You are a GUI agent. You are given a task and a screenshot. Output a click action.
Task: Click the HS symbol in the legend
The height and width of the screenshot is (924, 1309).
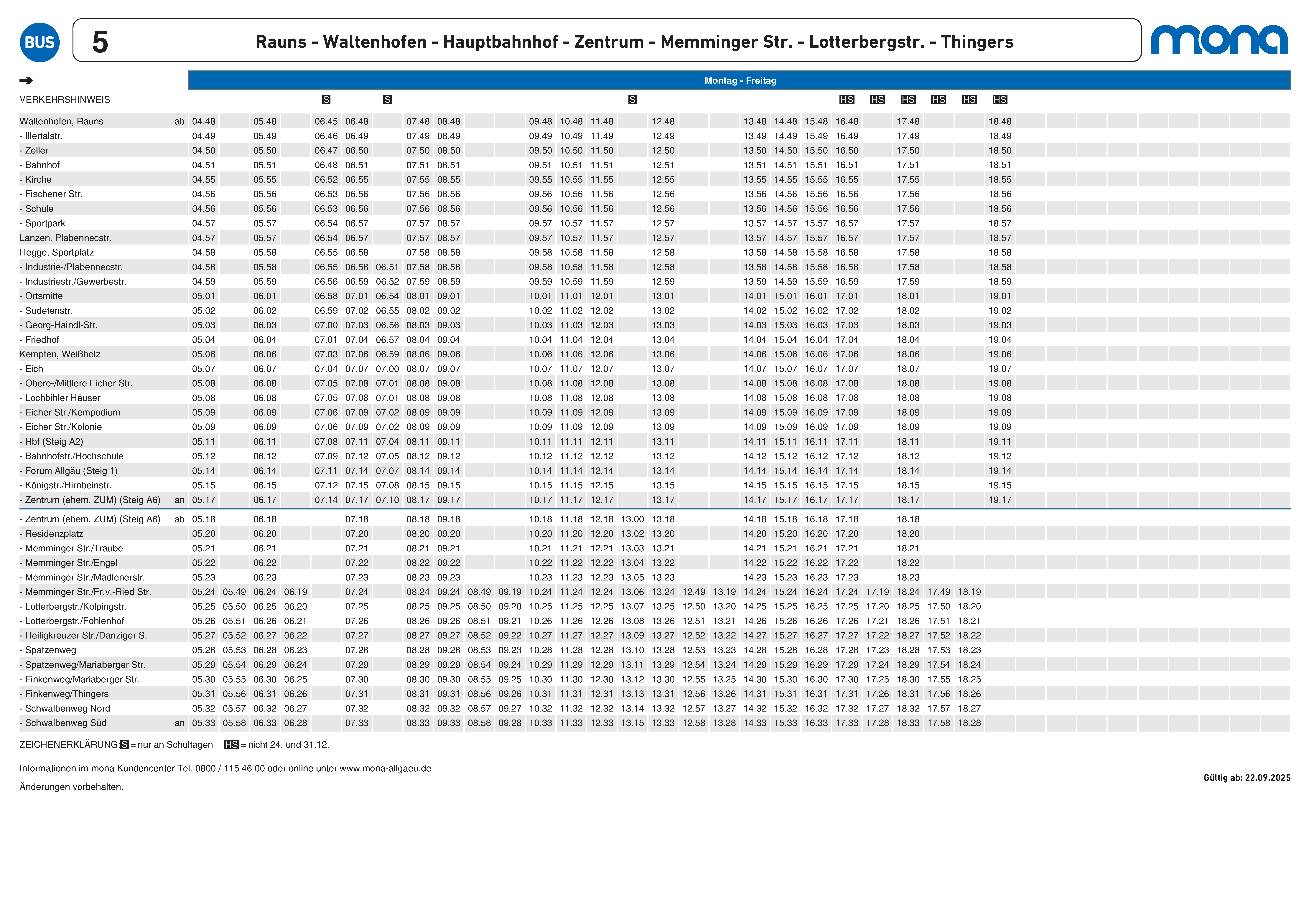(231, 744)
